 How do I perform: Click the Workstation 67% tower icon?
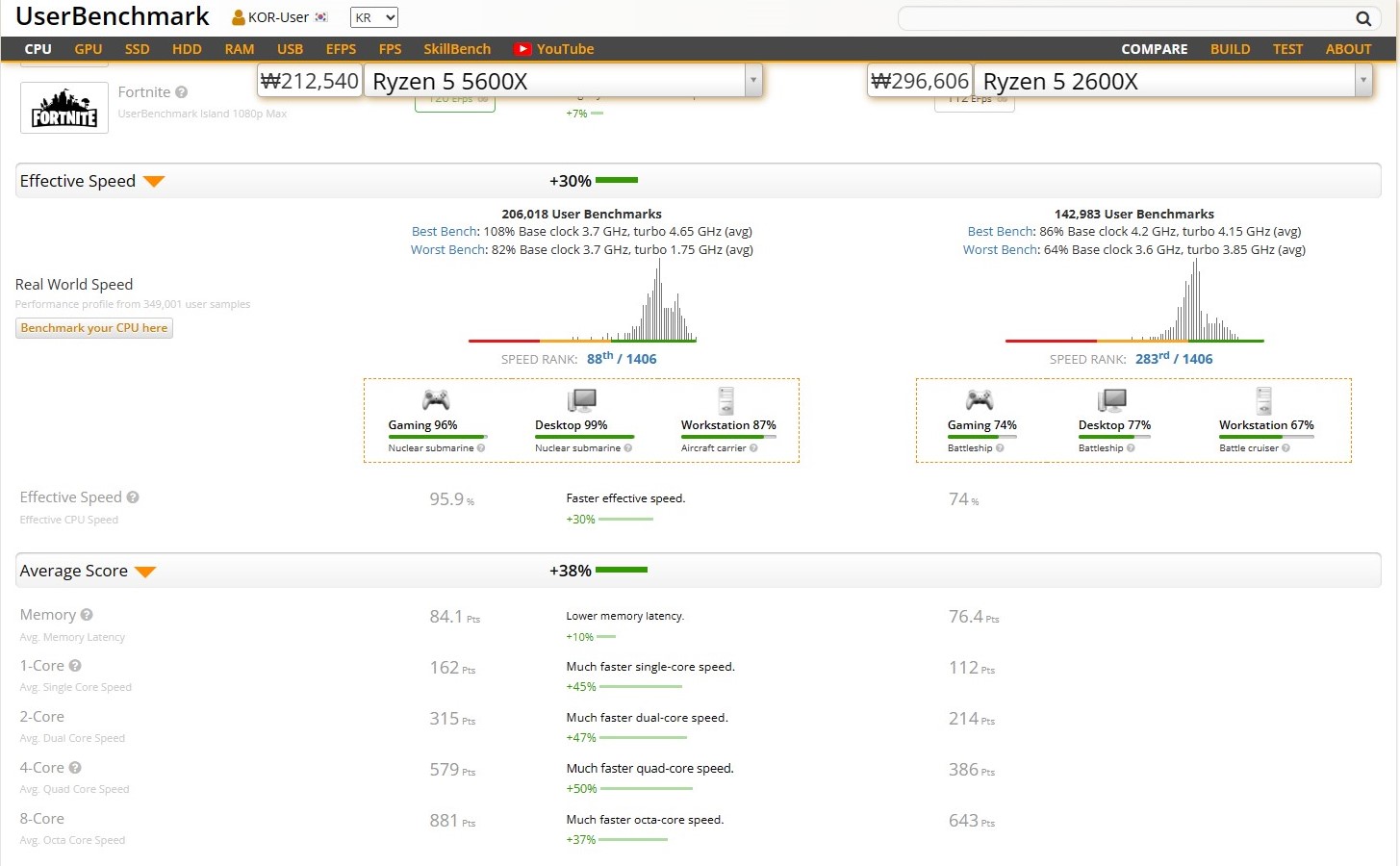click(x=1264, y=400)
